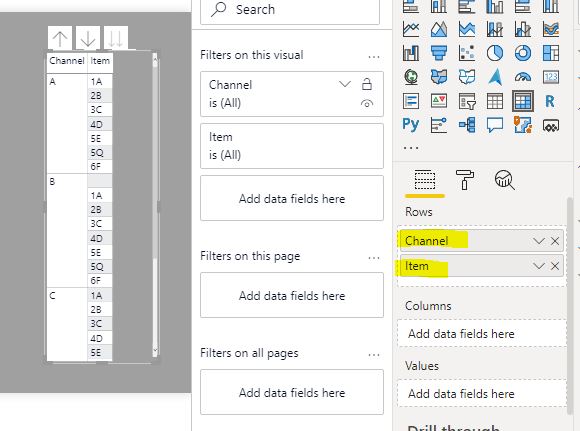Select the Gauge visual
This screenshot has height=431, width=580.
(x=523, y=77)
